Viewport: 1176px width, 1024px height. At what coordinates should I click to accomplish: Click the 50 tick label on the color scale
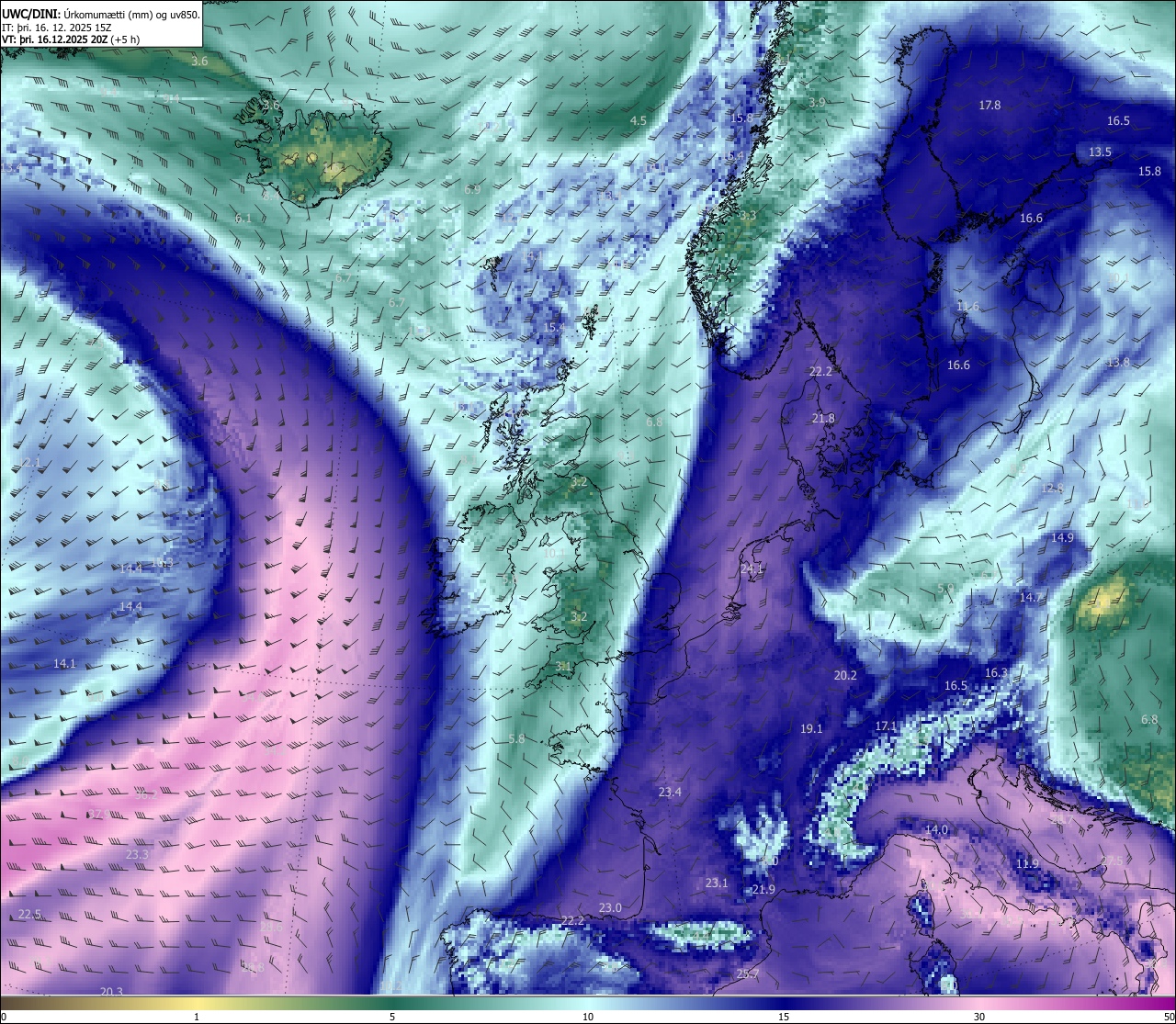(x=1168, y=1017)
